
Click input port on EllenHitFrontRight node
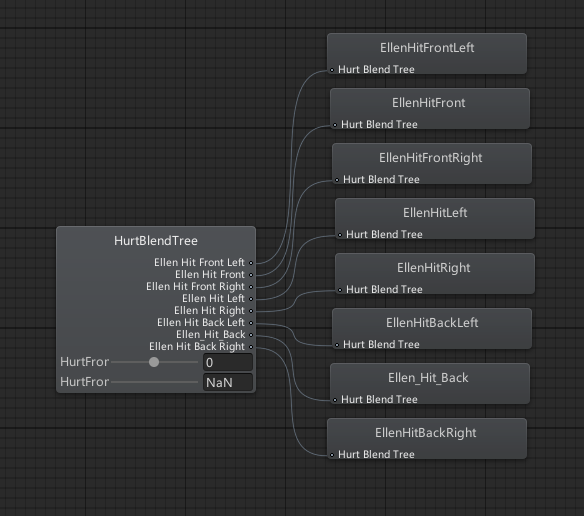pyautogui.click(x=337, y=180)
